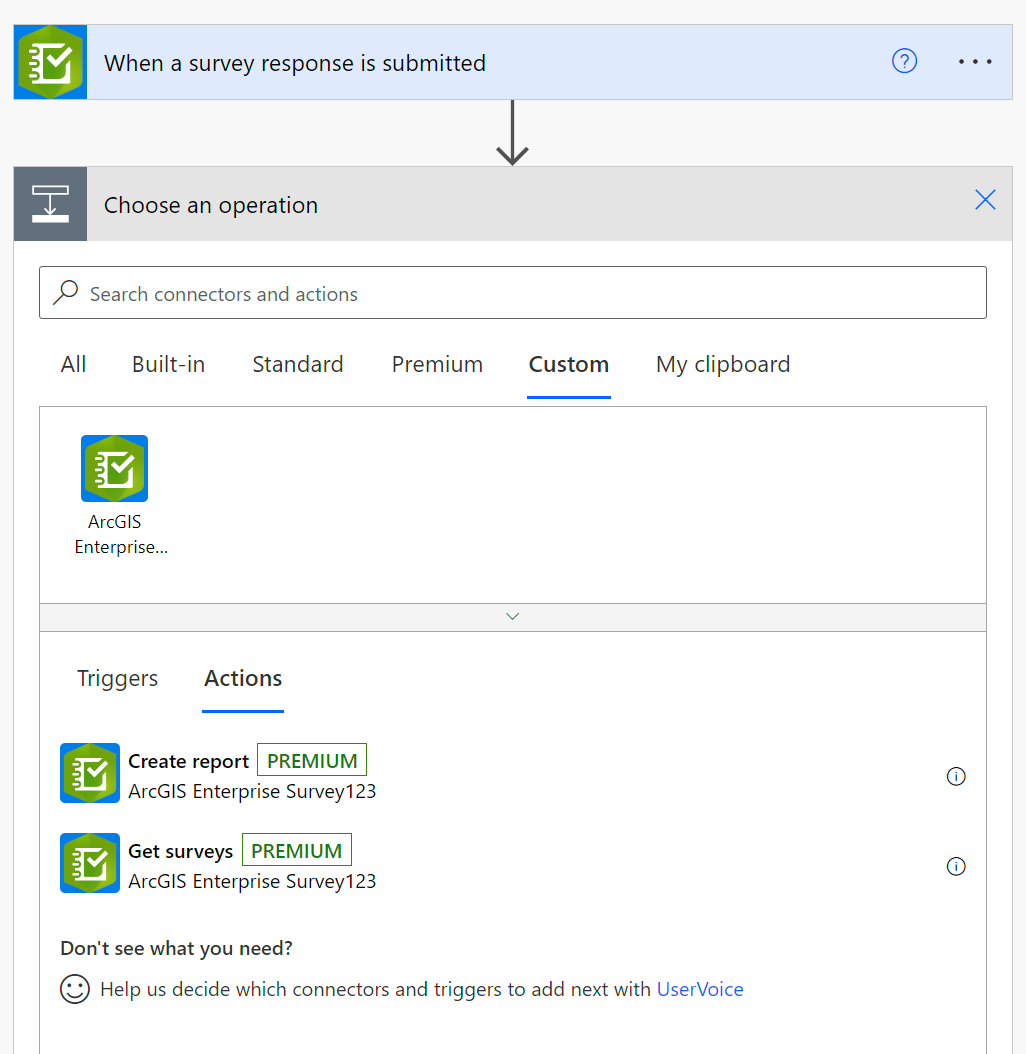Click the Survey123 trigger icon

pos(50,61)
